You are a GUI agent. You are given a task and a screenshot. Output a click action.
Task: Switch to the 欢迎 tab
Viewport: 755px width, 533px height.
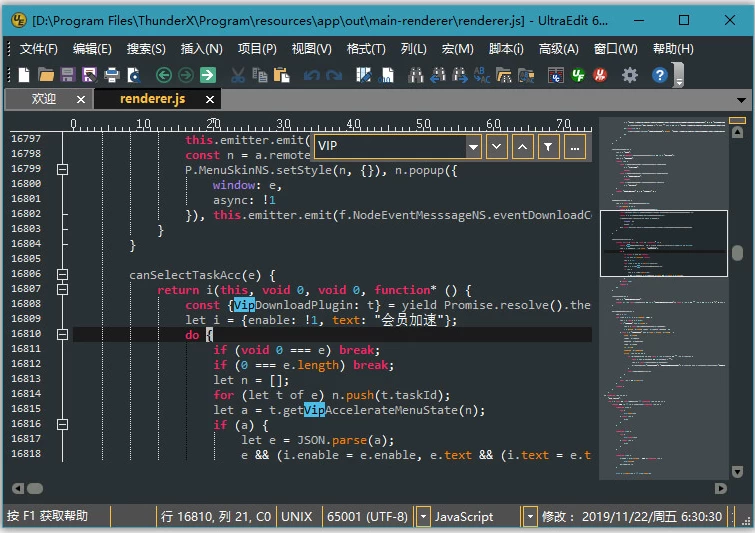[x=44, y=99]
